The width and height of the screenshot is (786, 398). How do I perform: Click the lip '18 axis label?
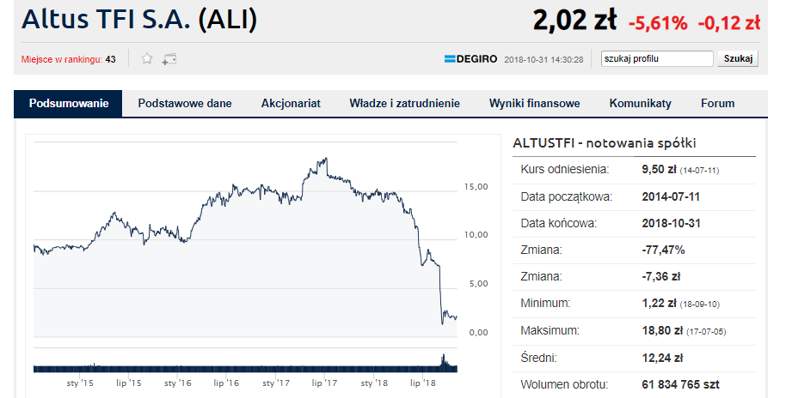click(423, 383)
